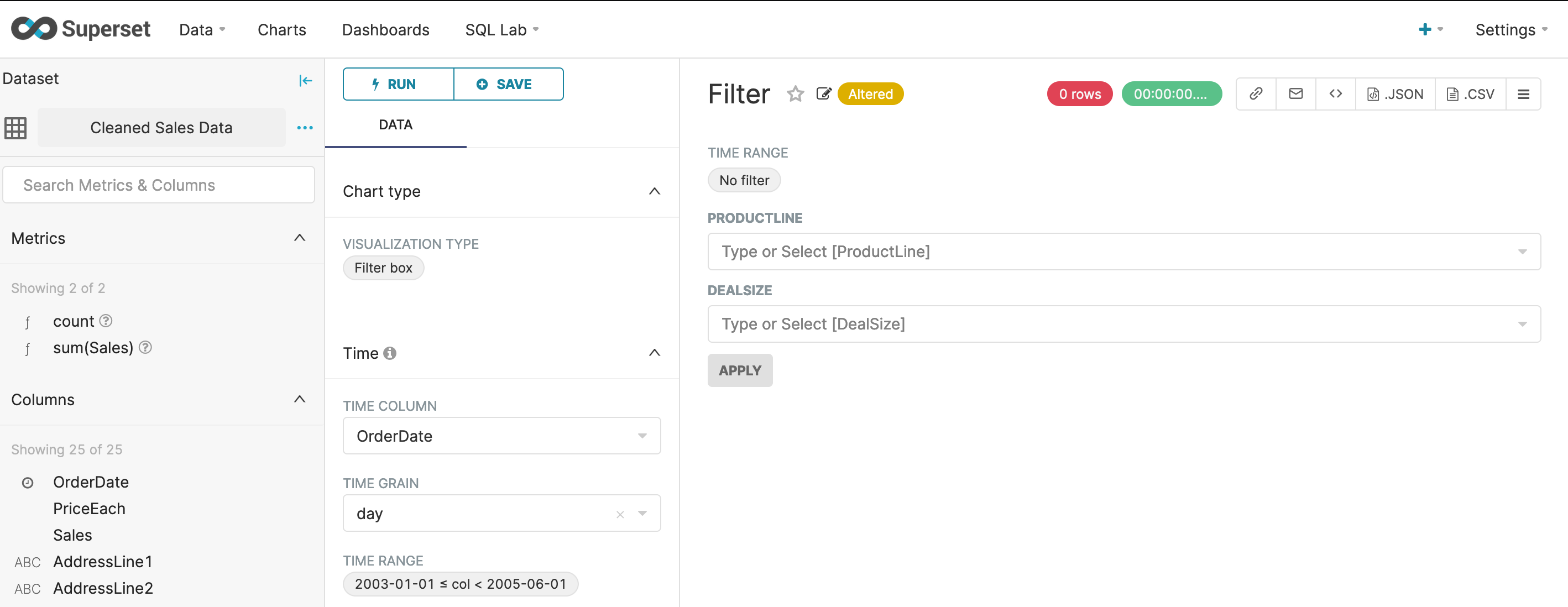Open the Time Column OrderDate dropdown
Viewport: 1568px width, 607px height.
(x=501, y=436)
